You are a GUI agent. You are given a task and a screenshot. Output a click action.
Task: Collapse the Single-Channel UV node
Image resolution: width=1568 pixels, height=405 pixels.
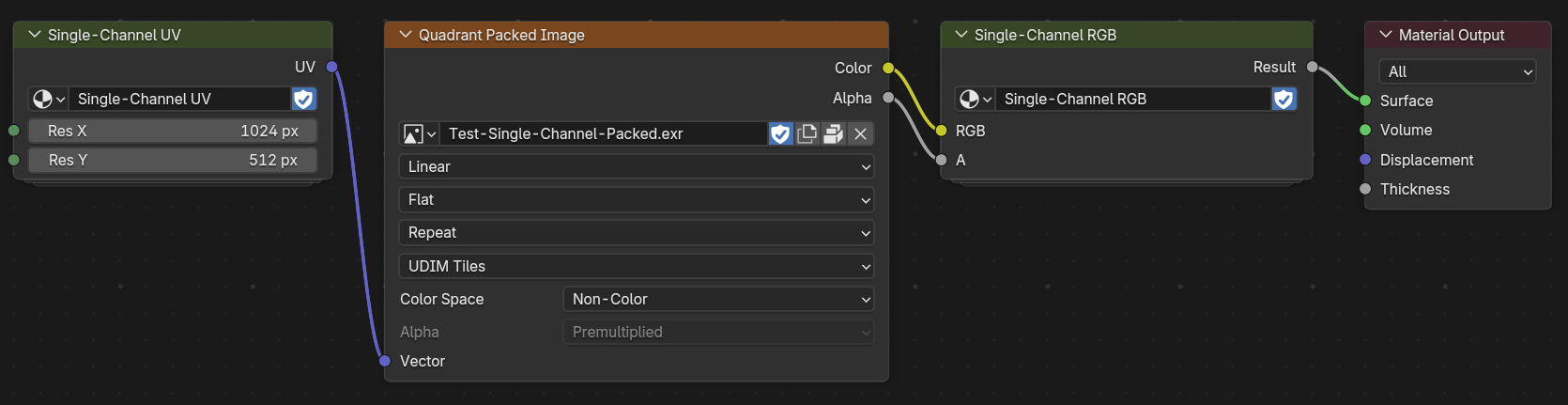tap(35, 35)
